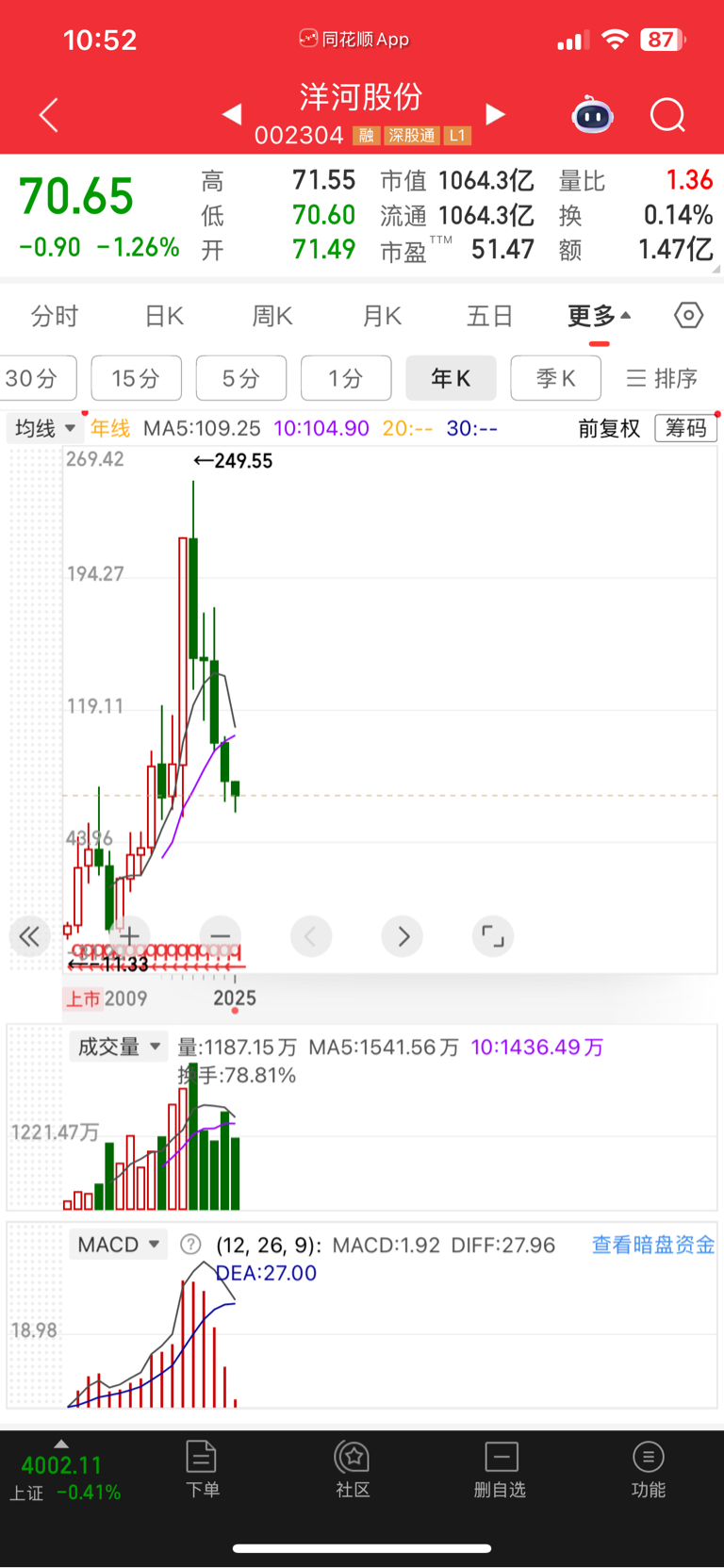Switch to next stock with right triangle
724x1568 pixels.
[495, 115]
